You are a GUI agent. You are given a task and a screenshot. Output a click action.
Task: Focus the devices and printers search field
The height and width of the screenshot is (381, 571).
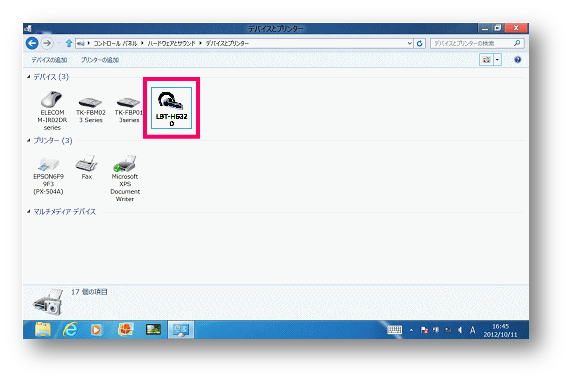point(473,43)
